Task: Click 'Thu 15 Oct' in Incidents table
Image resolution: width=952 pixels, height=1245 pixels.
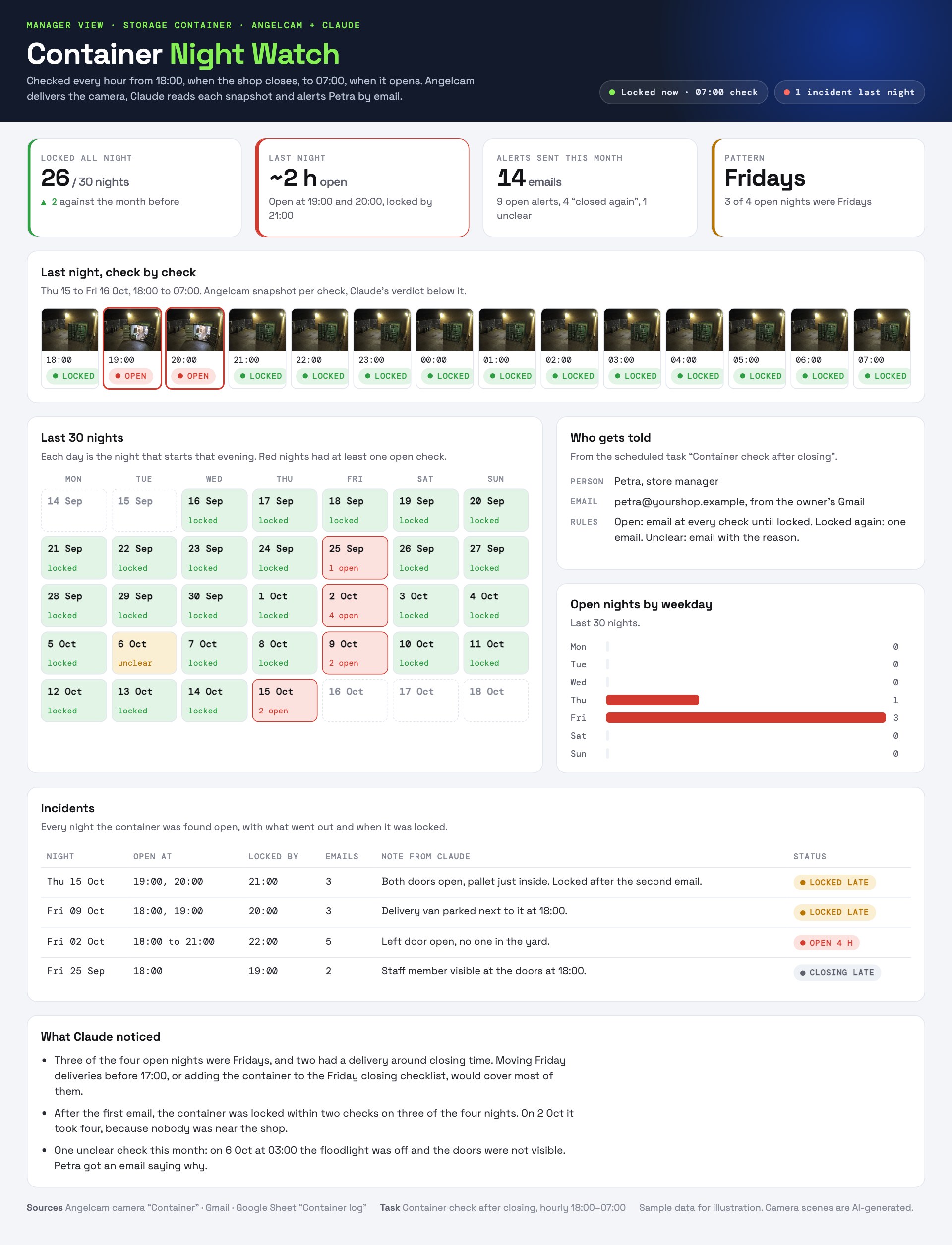Action: (75, 881)
